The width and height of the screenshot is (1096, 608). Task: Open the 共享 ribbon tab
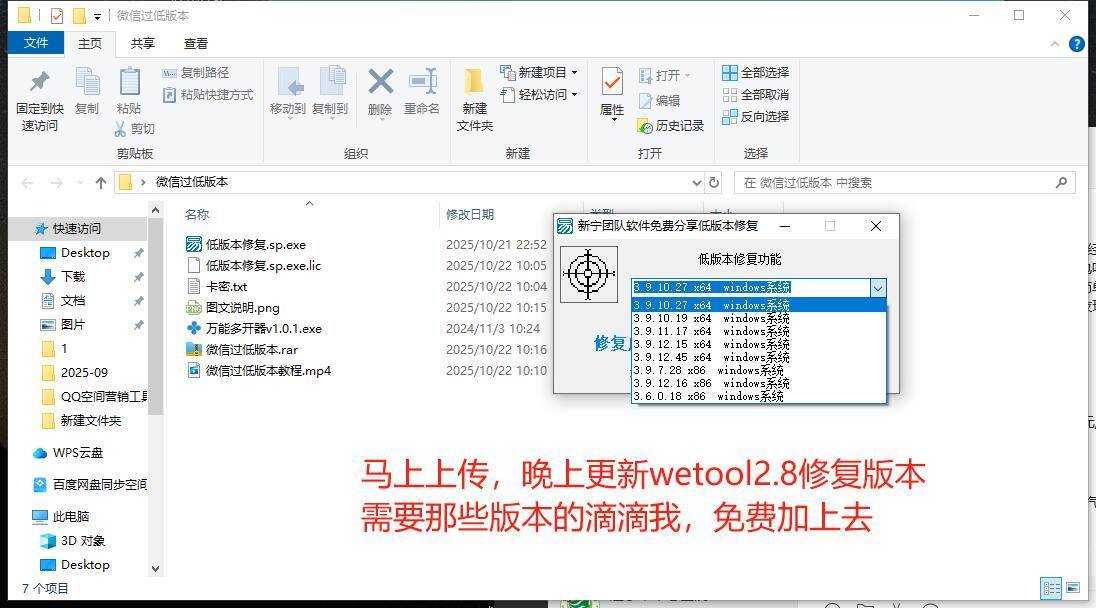click(143, 43)
